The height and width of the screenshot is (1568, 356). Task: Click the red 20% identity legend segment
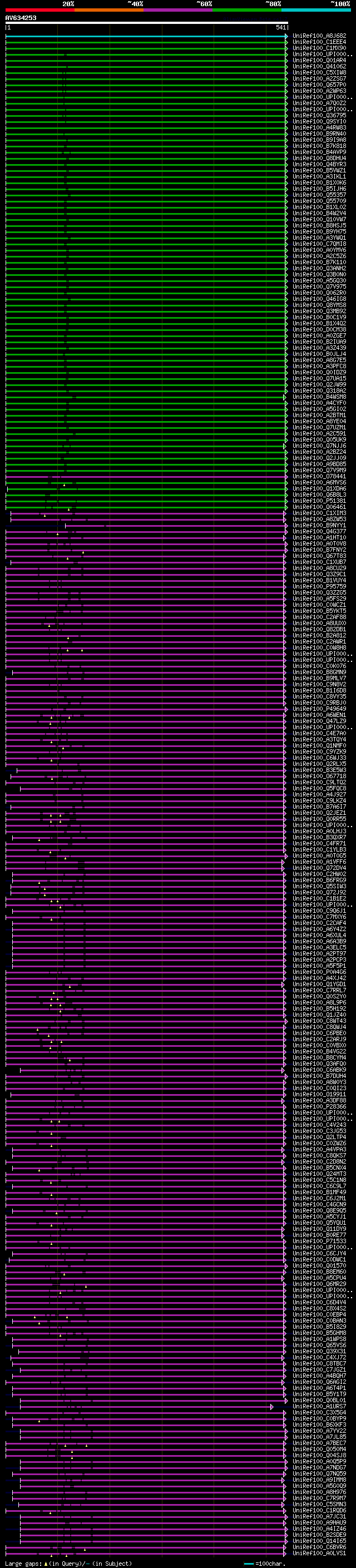[x=40, y=10]
